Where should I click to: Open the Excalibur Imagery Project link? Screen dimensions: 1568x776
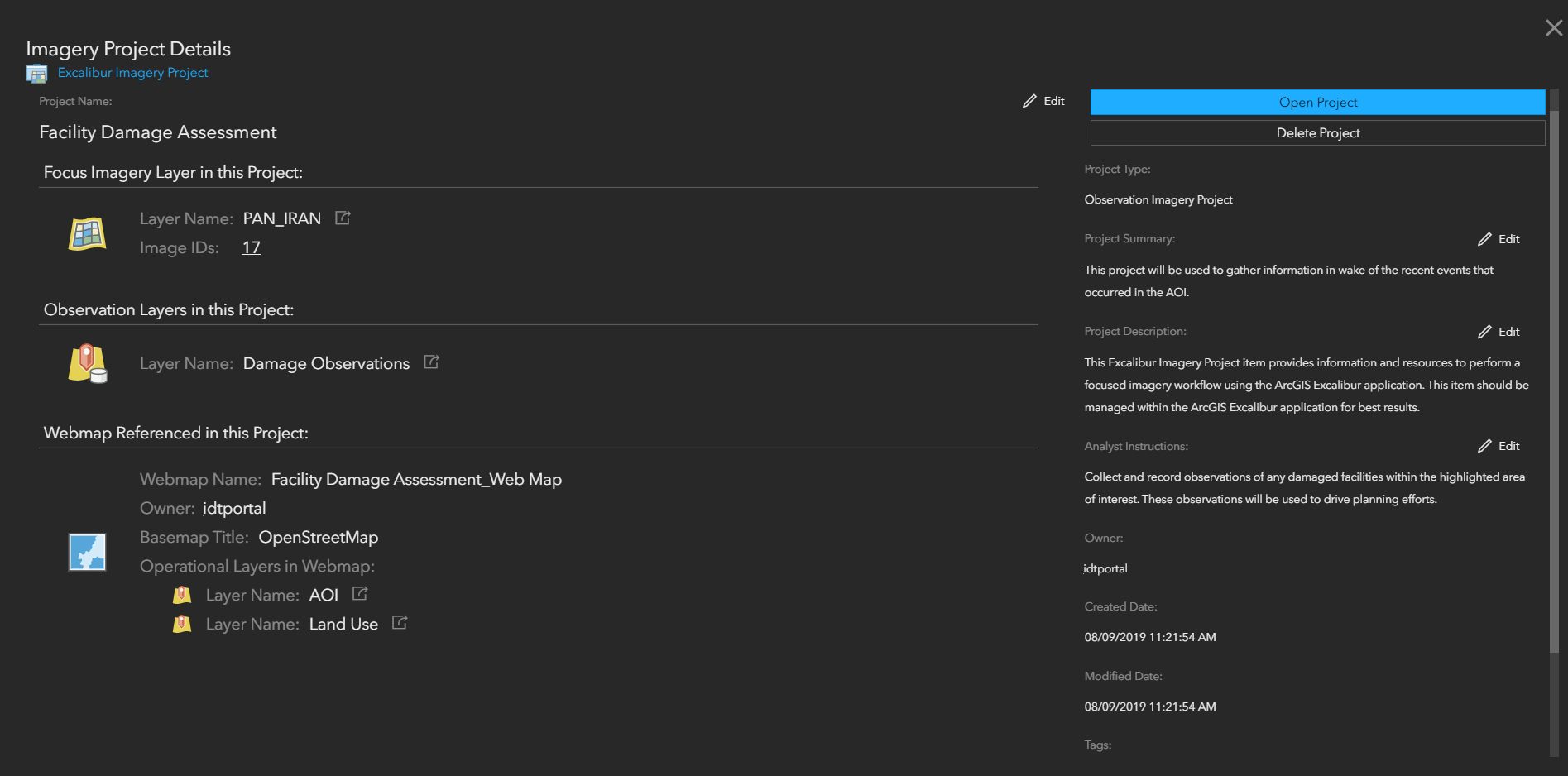click(x=133, y=73)
